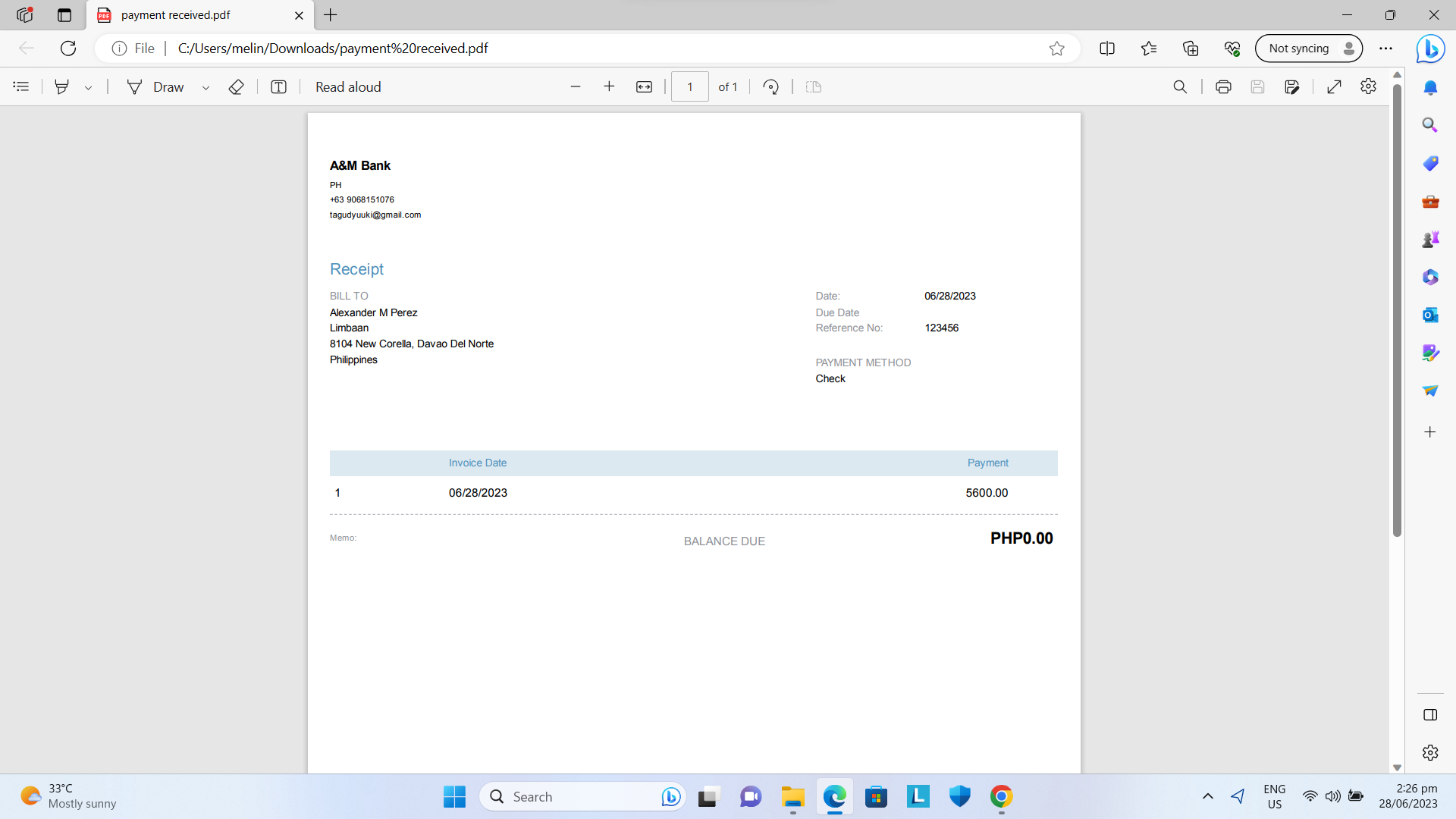Expand the Highlight color dropdown arrow

point(89,87)
